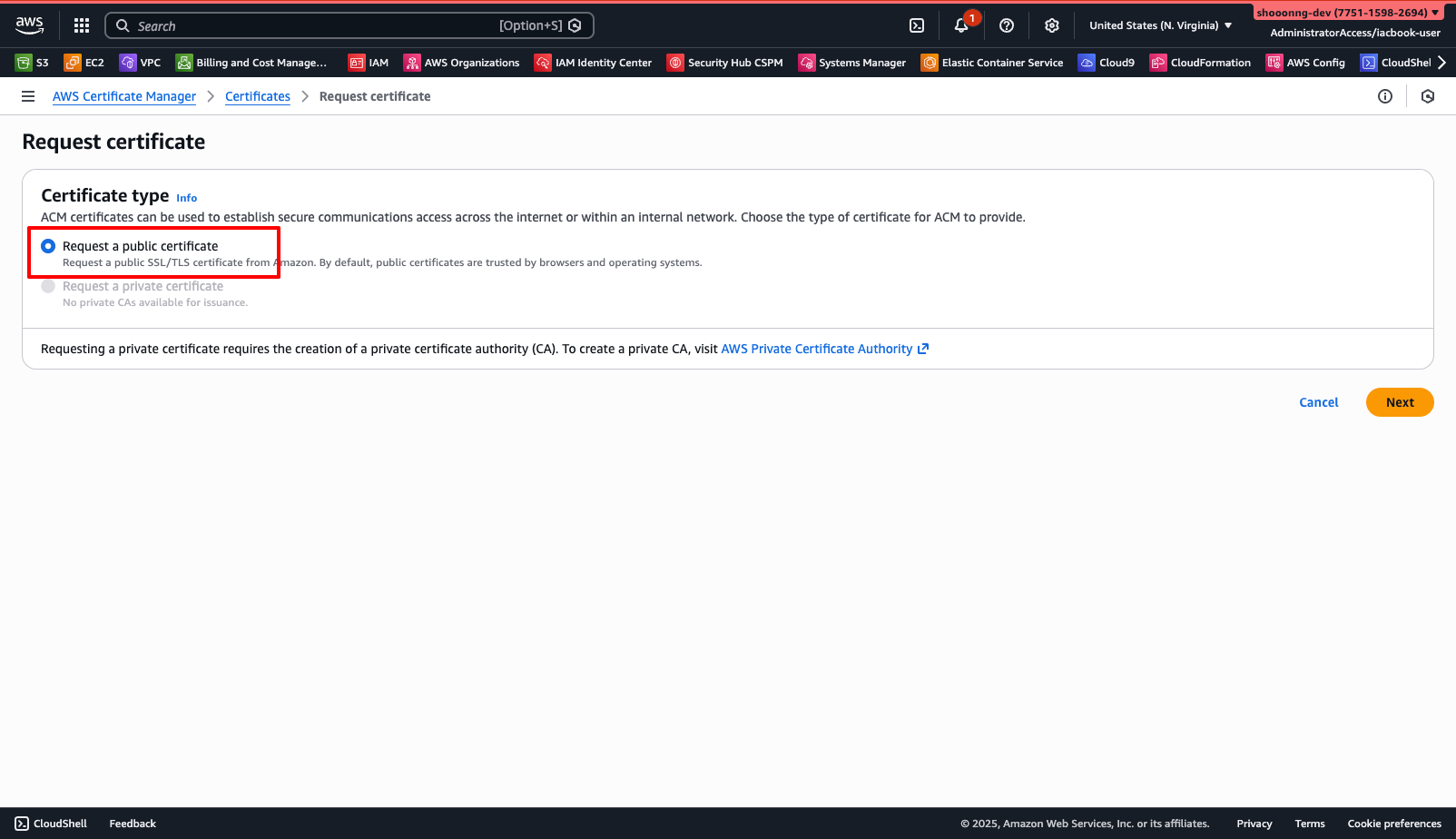
Task: Open Cookie preferences in footer
Action: tap(1394, 824)
